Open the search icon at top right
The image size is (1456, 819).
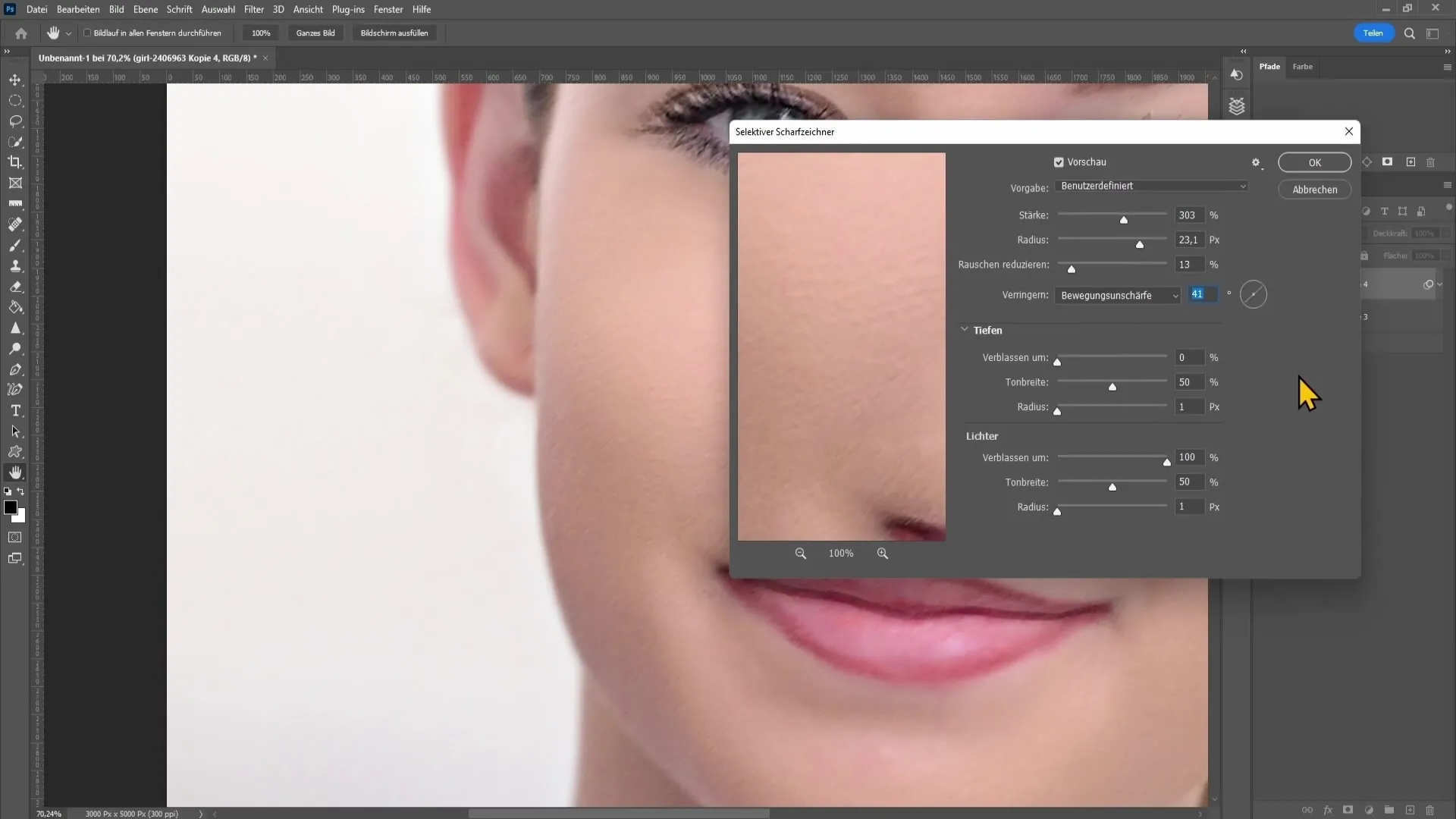pyautogui.click(x=1410, y=33)
